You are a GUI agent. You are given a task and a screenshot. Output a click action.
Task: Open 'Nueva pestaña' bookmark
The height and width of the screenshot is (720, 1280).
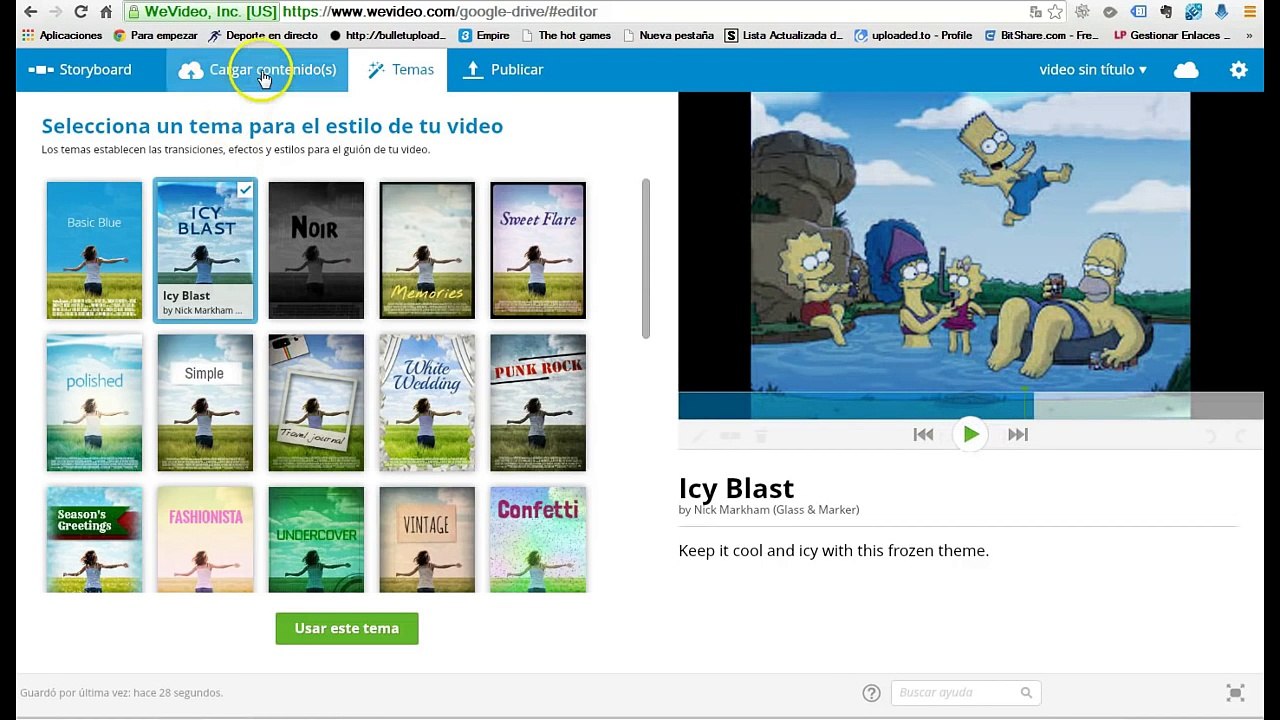668,35
